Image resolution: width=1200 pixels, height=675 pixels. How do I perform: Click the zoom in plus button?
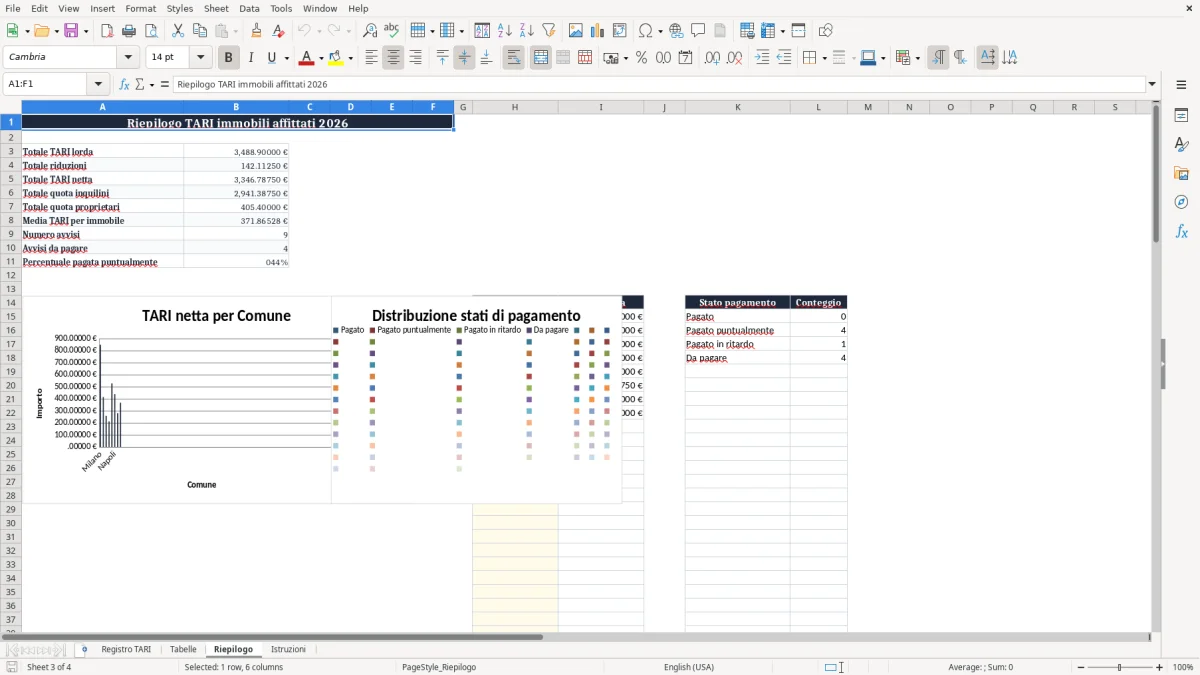click(x=1160, y=667)
